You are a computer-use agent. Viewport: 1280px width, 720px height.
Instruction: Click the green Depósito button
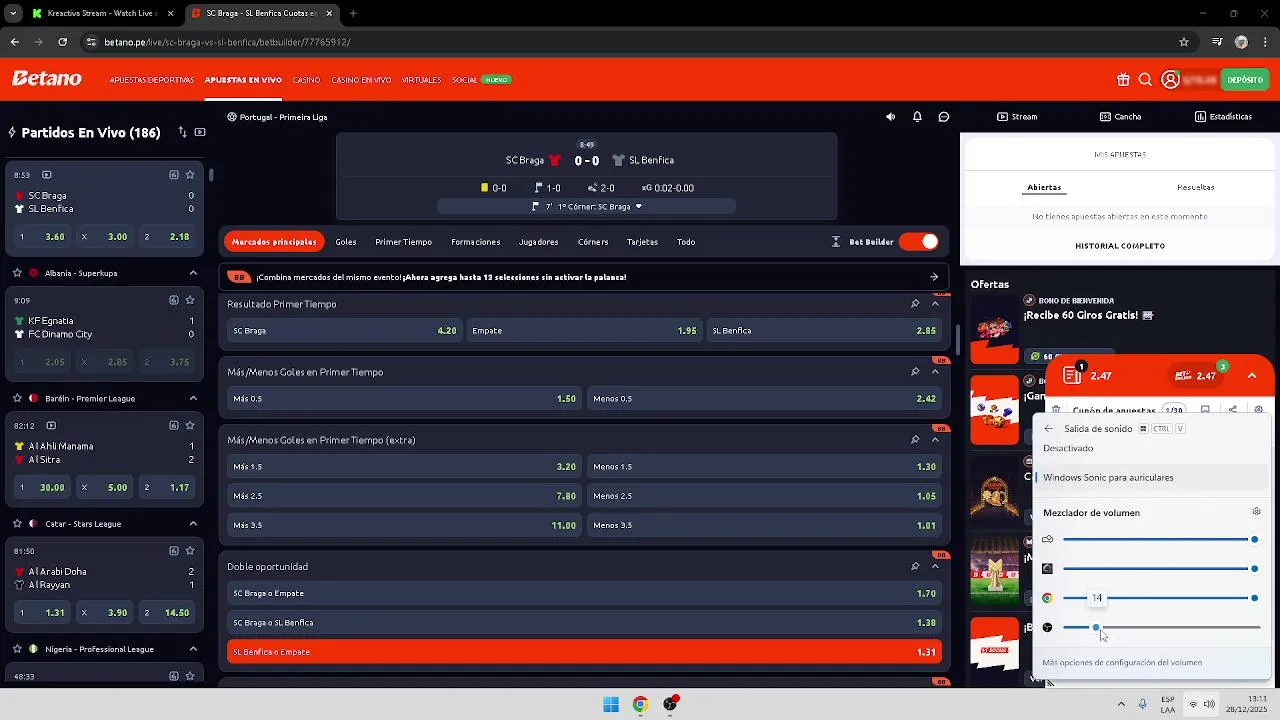click(1245, 80)
